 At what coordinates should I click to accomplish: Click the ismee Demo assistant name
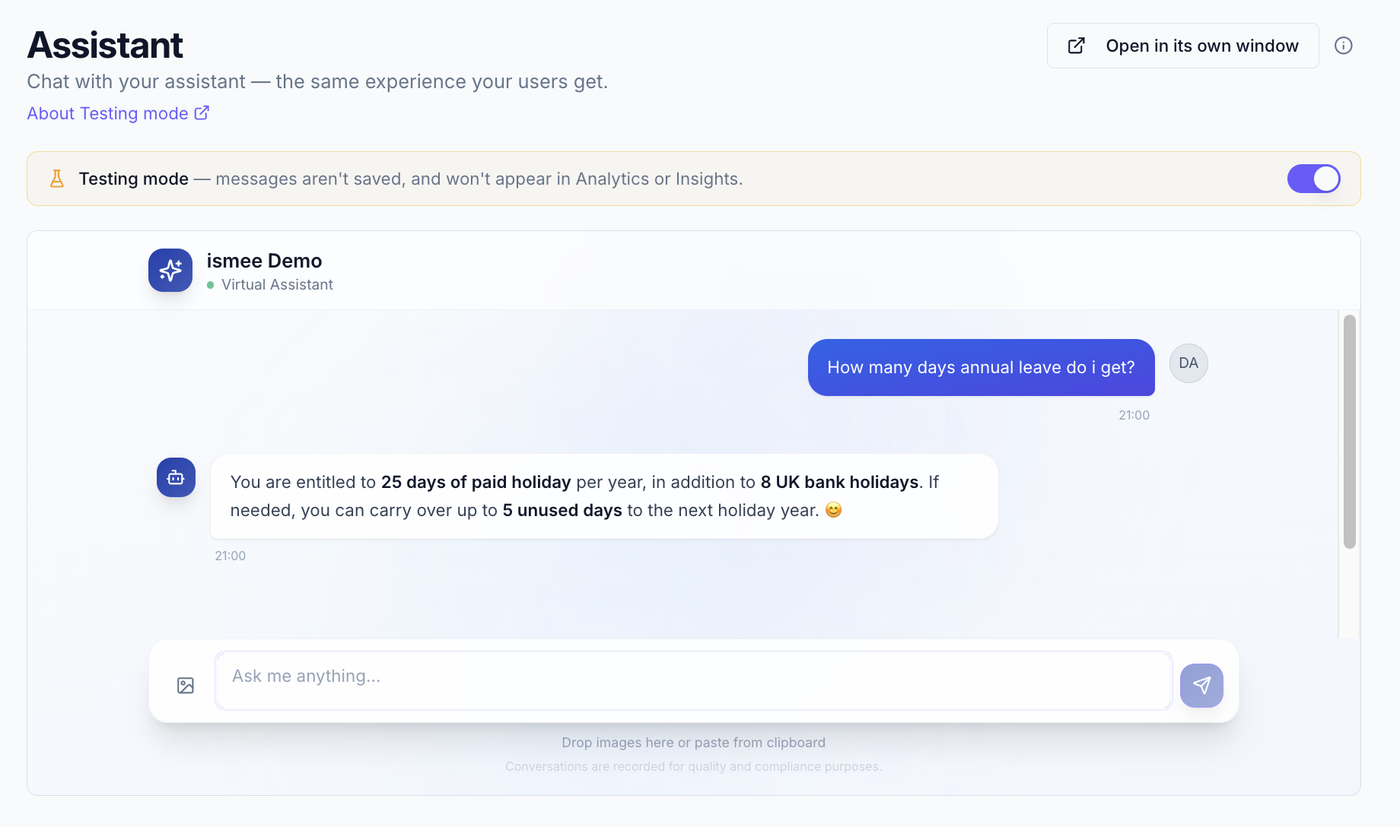tap(264, 261)
